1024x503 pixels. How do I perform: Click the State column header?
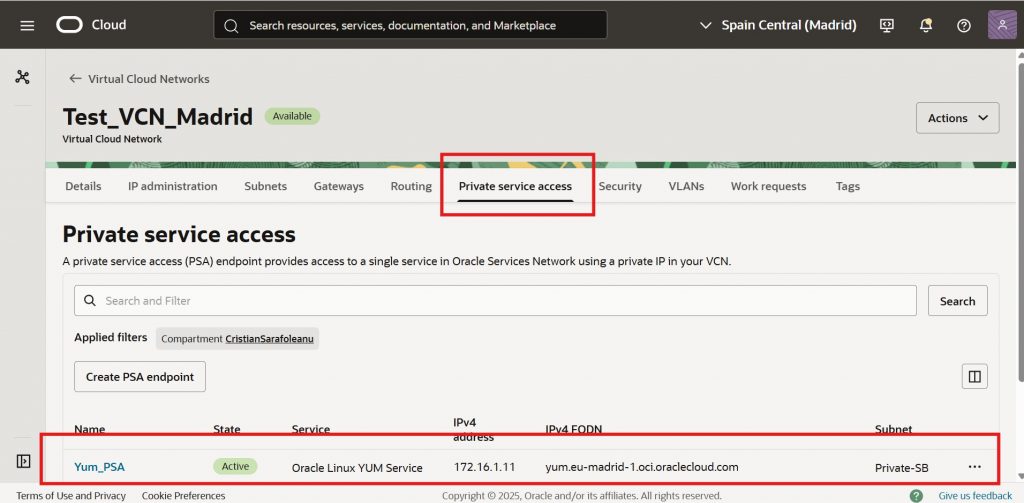tap(227, 429)
